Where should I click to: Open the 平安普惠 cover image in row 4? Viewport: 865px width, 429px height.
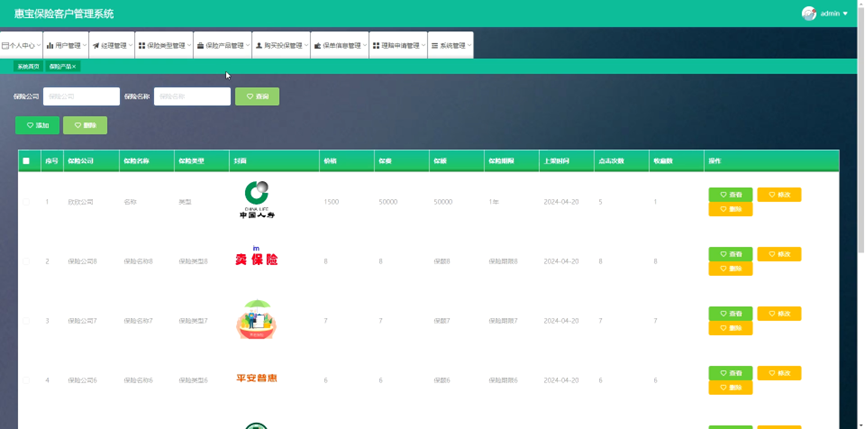point(257,378)
